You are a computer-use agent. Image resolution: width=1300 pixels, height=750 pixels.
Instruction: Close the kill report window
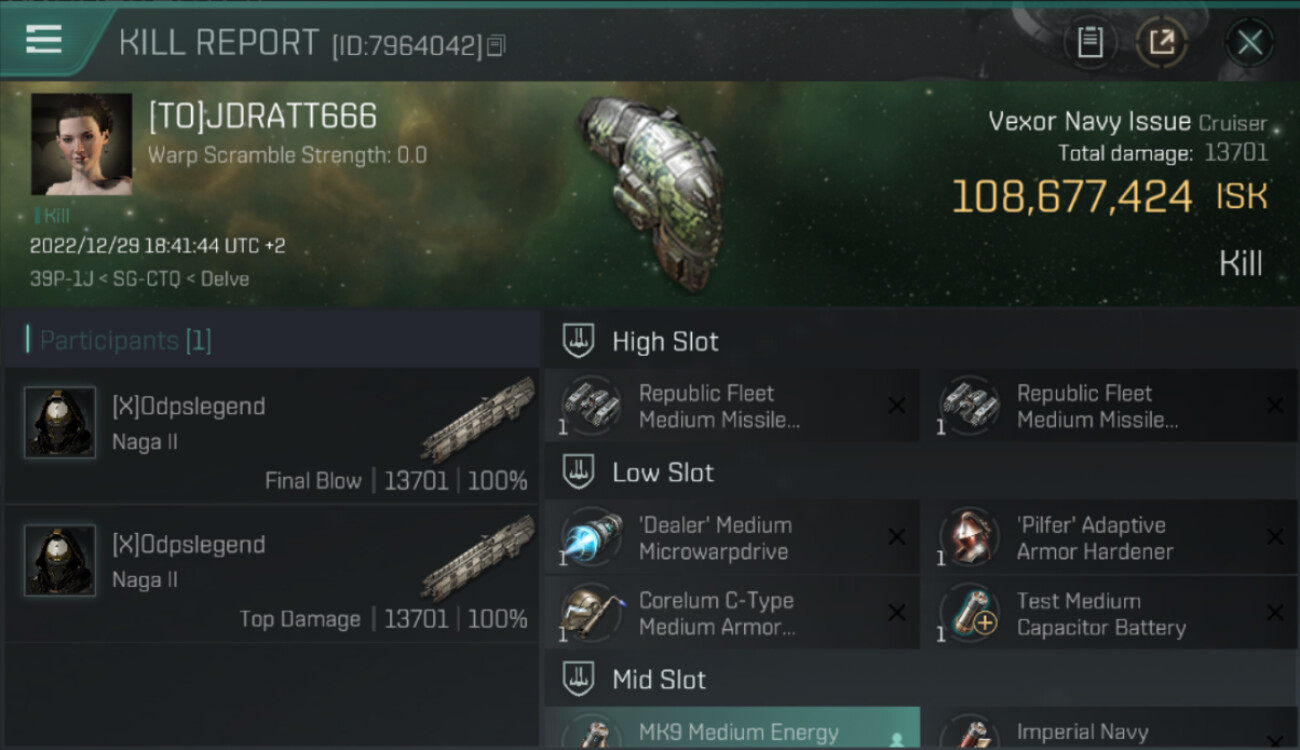[1249, 43]
